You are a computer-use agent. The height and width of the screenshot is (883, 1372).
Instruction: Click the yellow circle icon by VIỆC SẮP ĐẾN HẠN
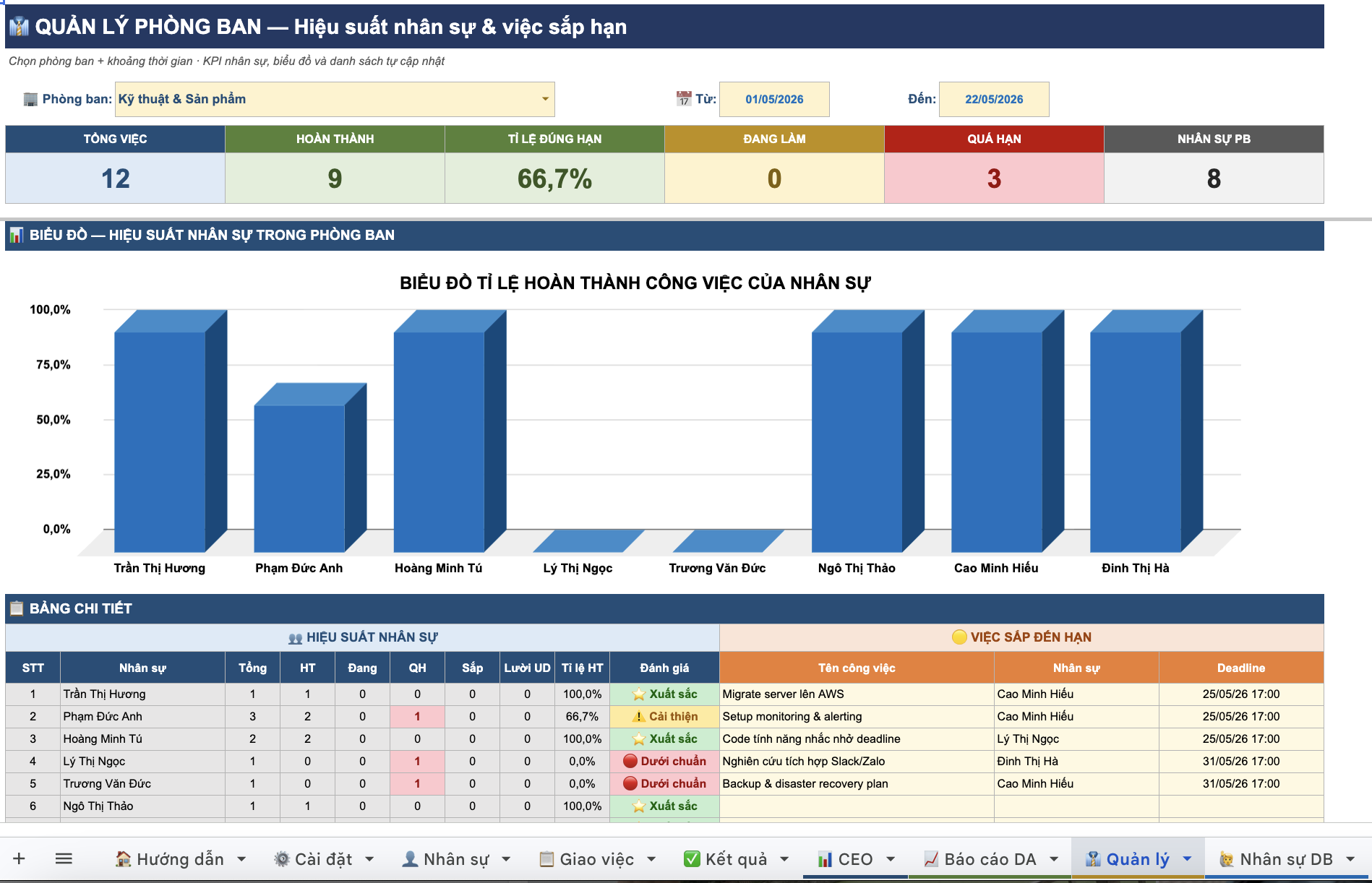point(959,637)
